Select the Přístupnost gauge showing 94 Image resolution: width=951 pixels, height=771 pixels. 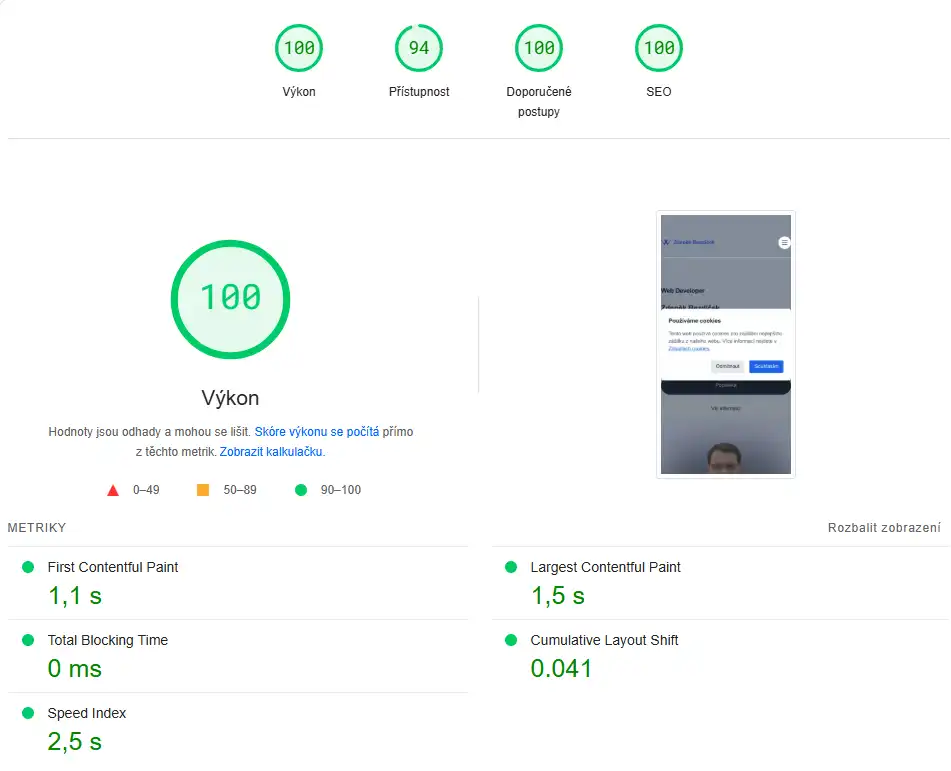click(418, 47)
